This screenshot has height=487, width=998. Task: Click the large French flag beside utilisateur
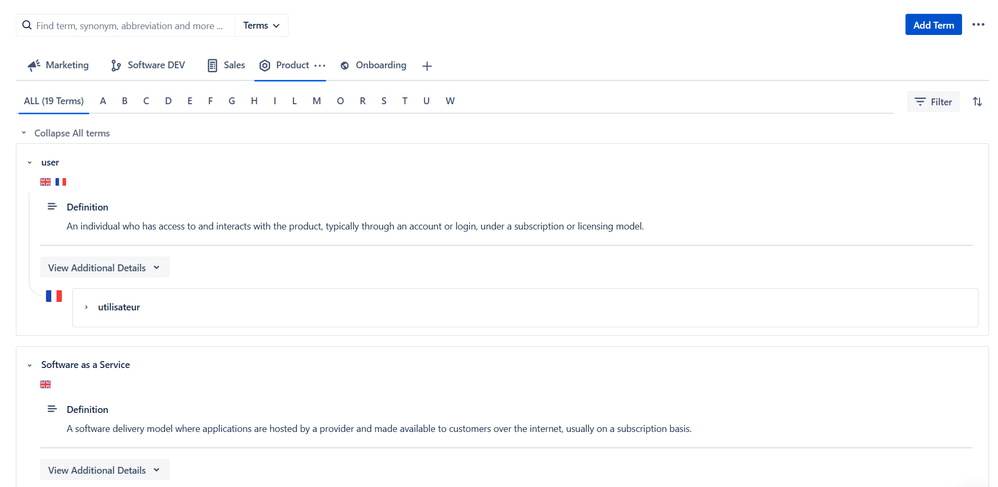point(54,296)
